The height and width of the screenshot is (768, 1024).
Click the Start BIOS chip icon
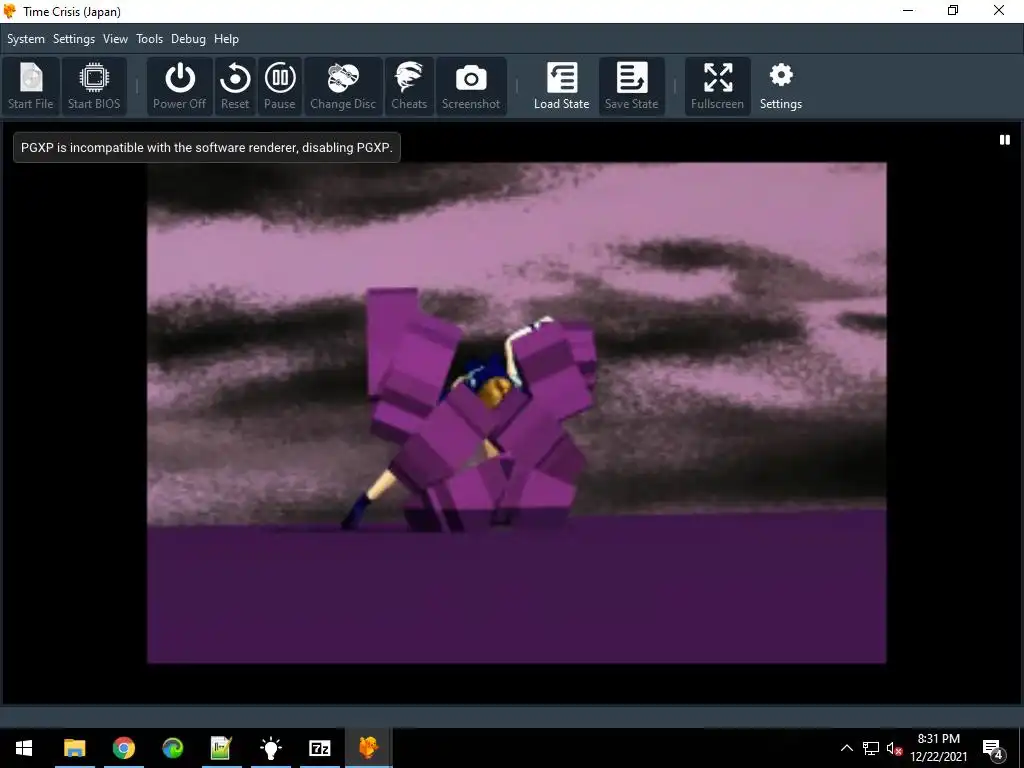pyautogui.click(x=94, y=86)
